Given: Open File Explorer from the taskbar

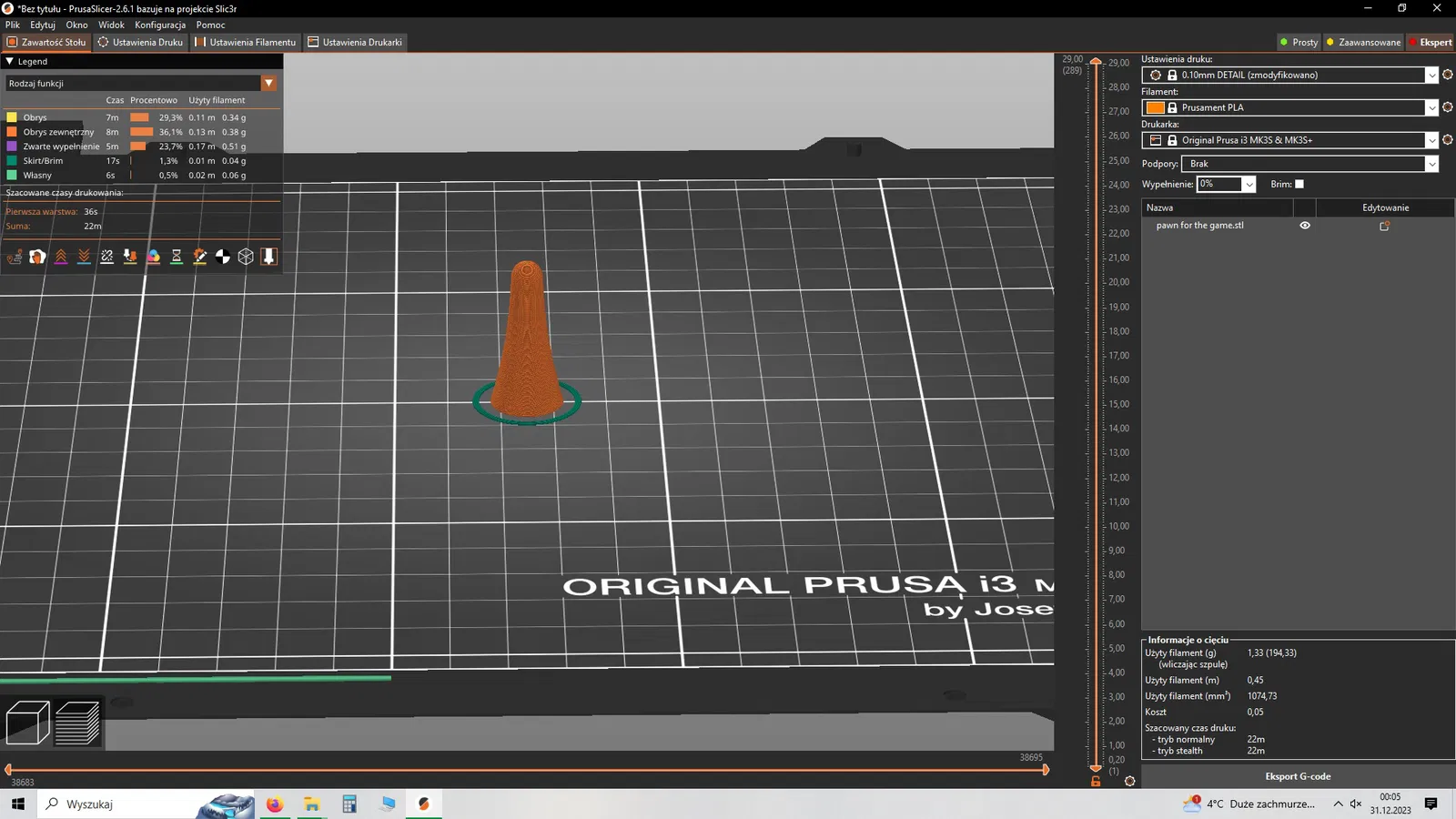Looking at the screenshot, I should coord(312,804).
